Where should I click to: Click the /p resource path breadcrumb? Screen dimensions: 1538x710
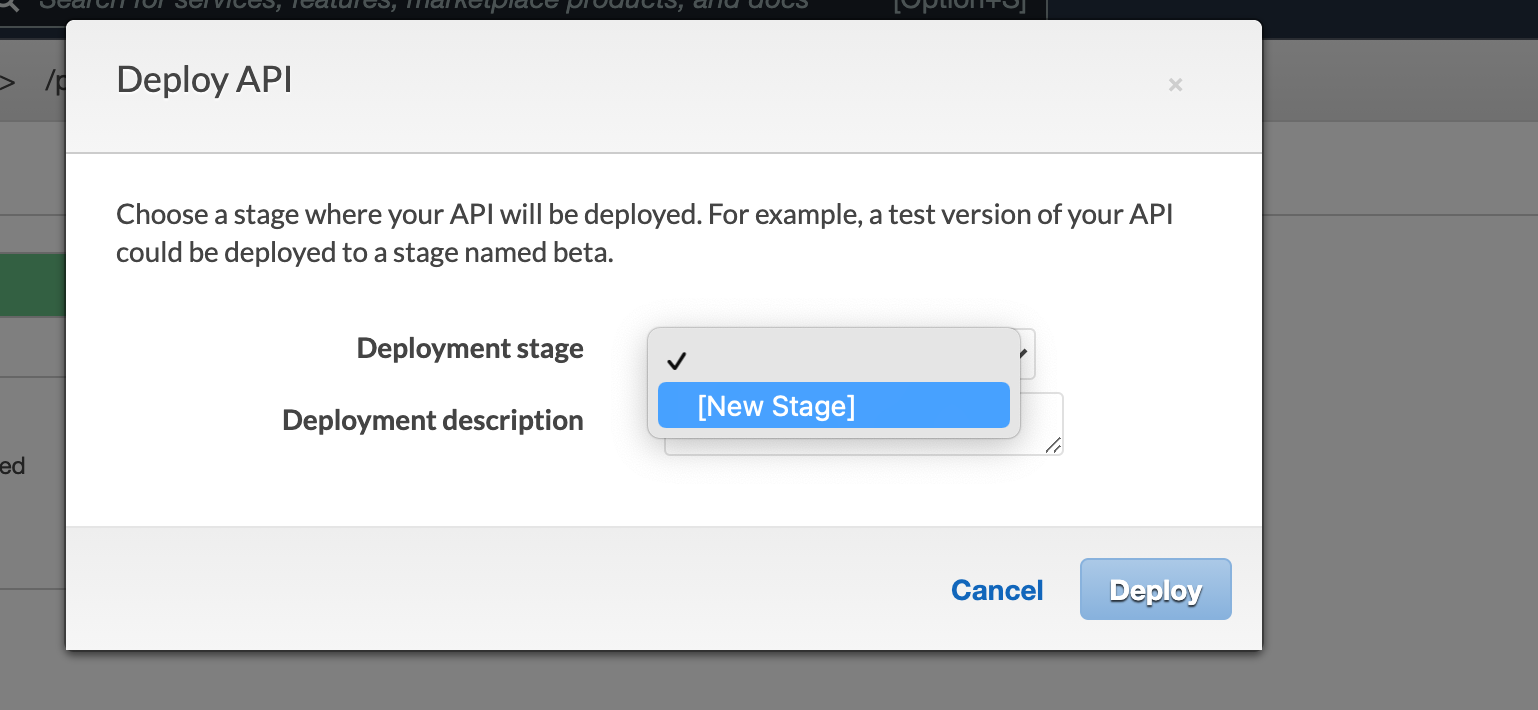[54, 82]
